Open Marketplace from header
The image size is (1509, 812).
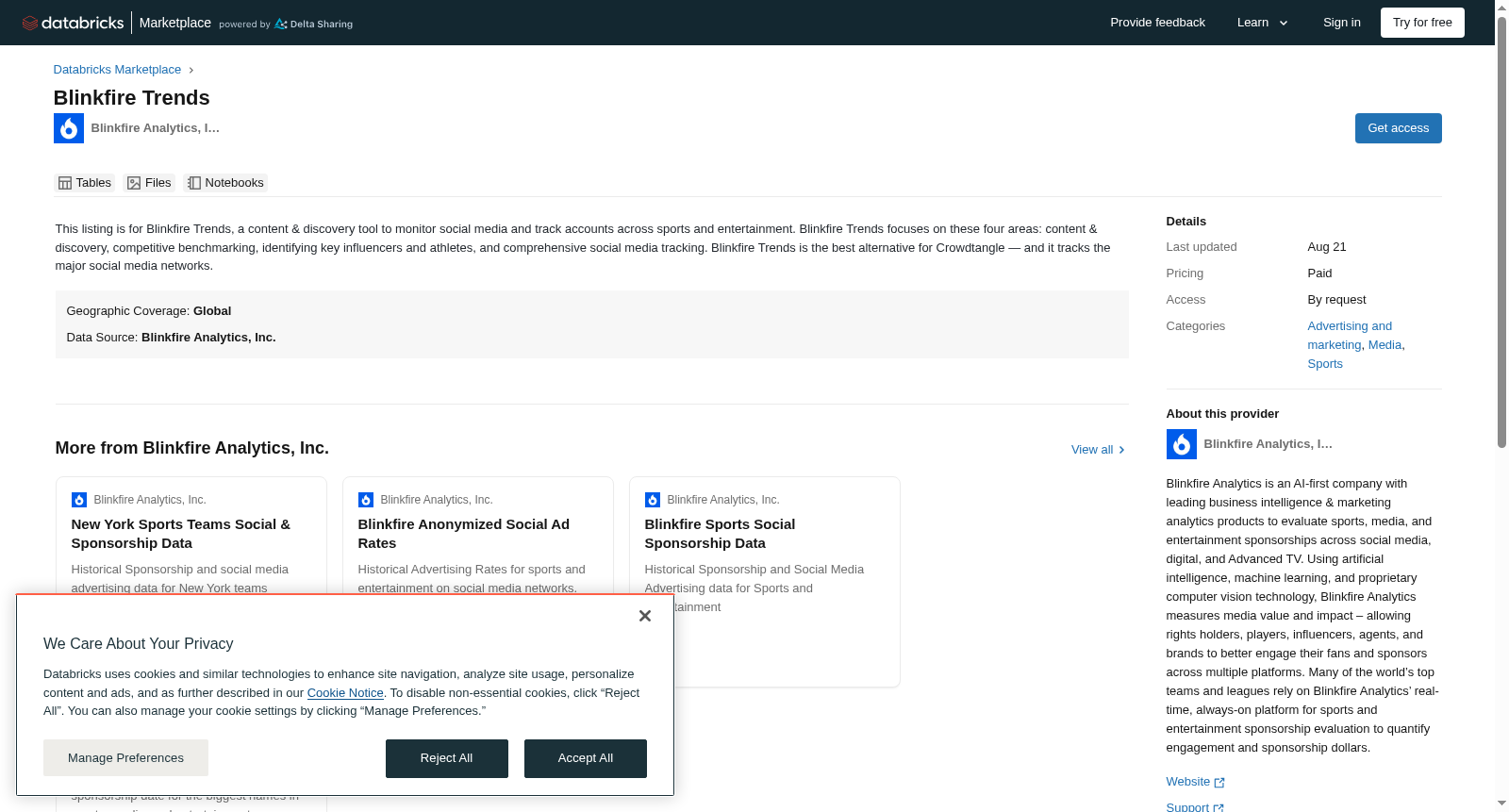175,23
